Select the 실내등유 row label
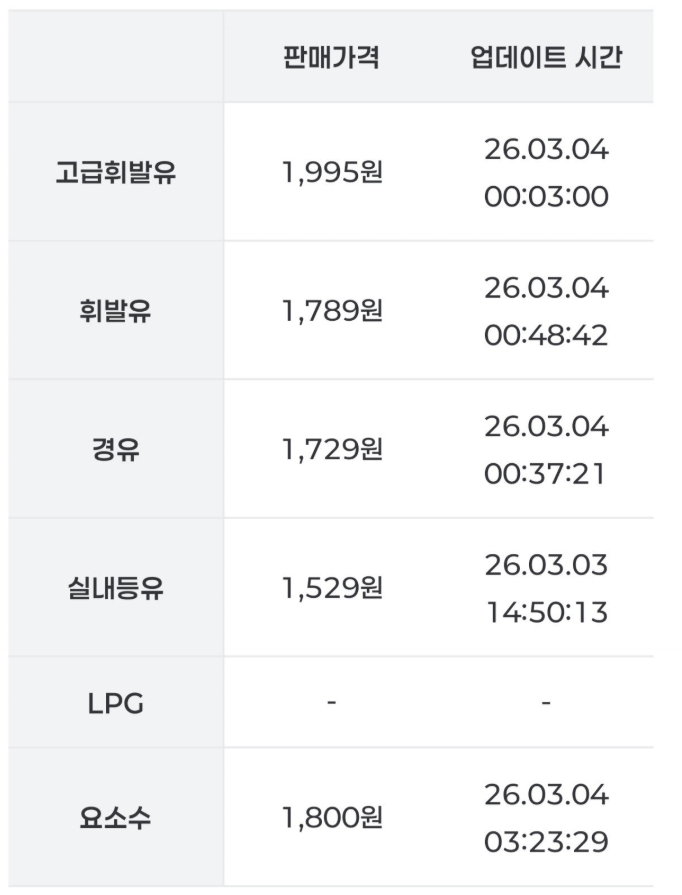The height and width of the screenshot is (895, 682). point(116,588)
